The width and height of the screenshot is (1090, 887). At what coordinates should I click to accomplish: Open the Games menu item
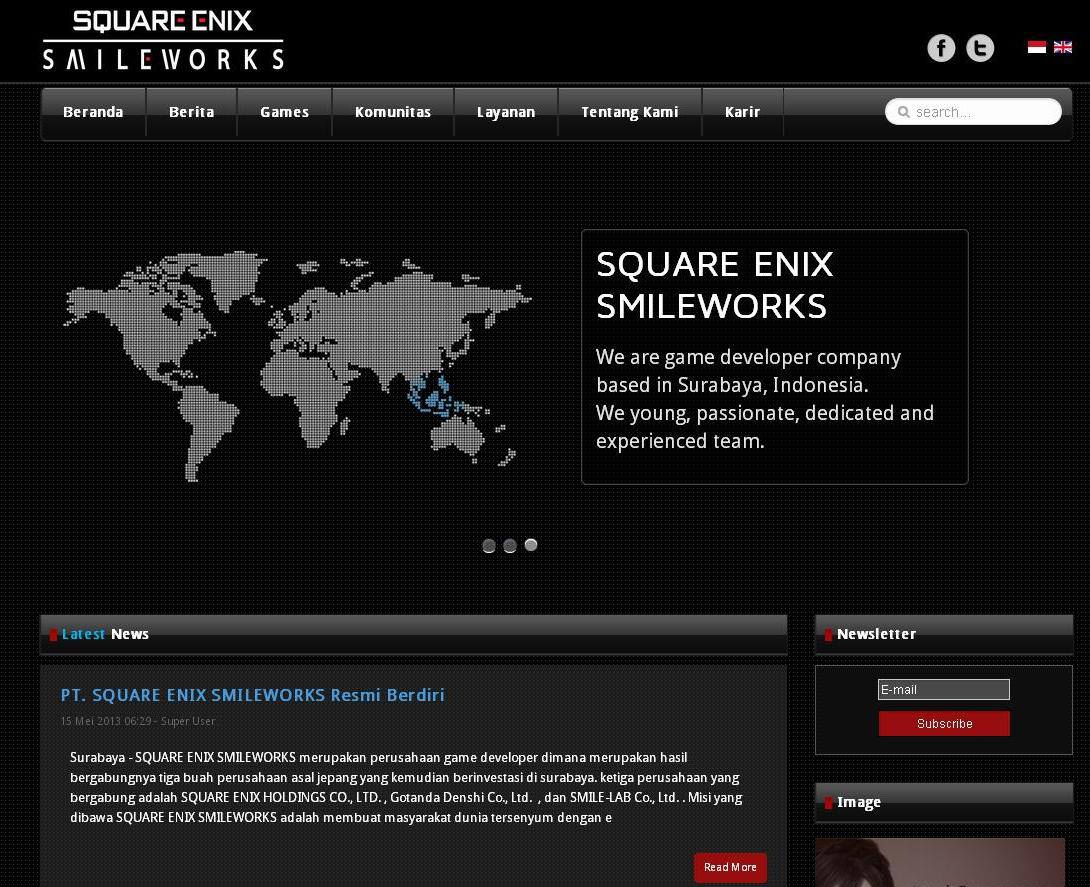coord(284,112)
